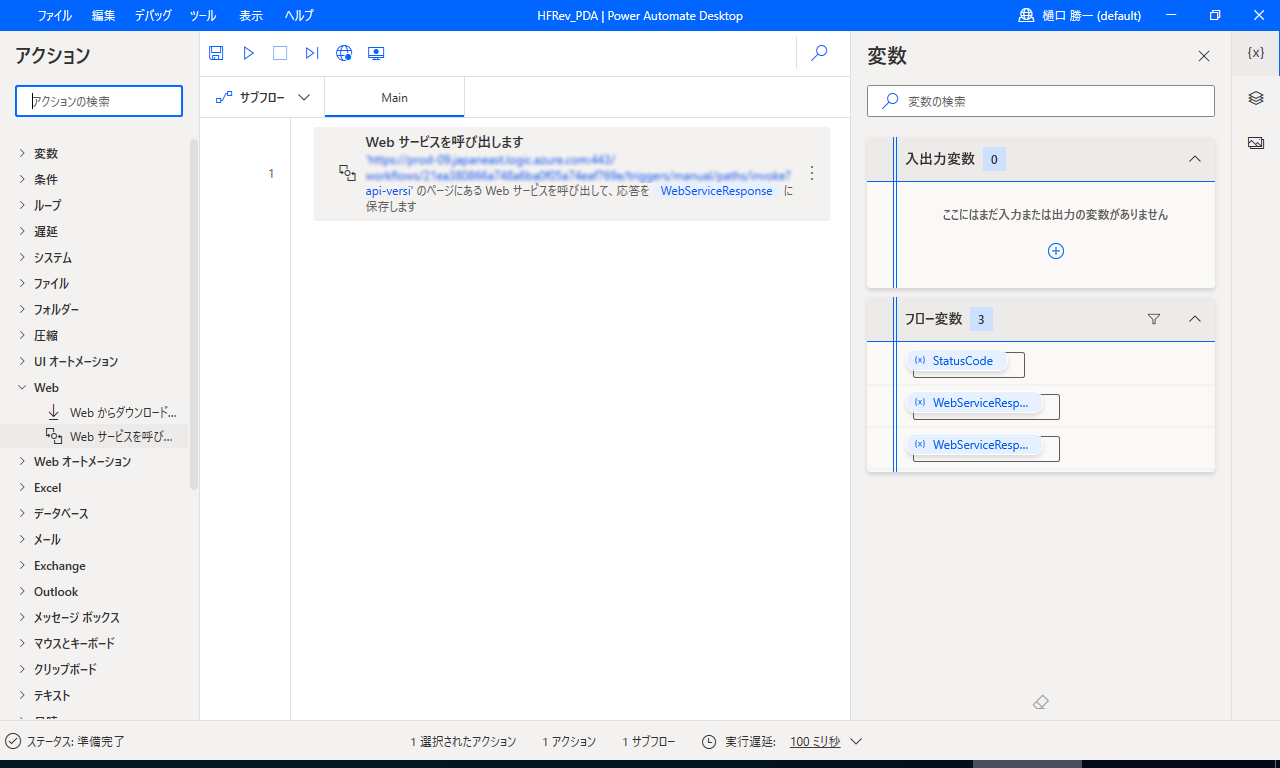This screenshot has height=768, width=1280.
Task: Select the second WebServiceResp... flow variable
Action: pos(975,403)
